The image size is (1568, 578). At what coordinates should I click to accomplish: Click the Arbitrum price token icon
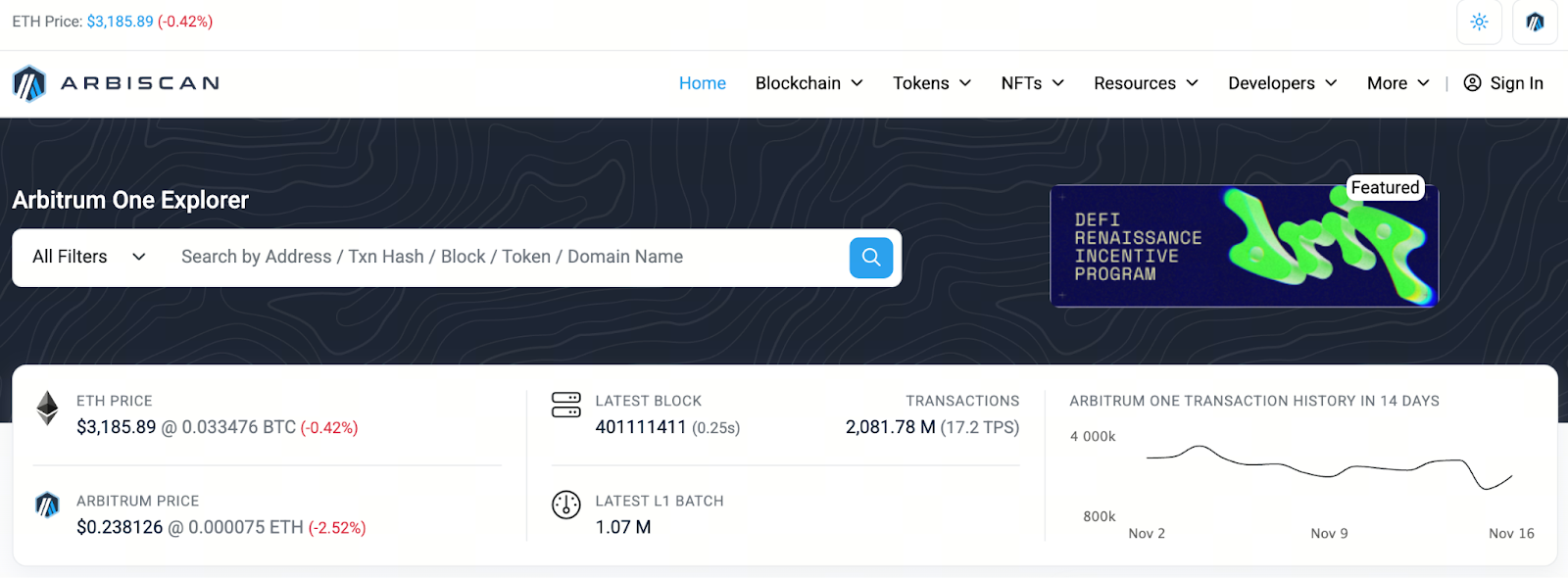[x=47, y=506]
